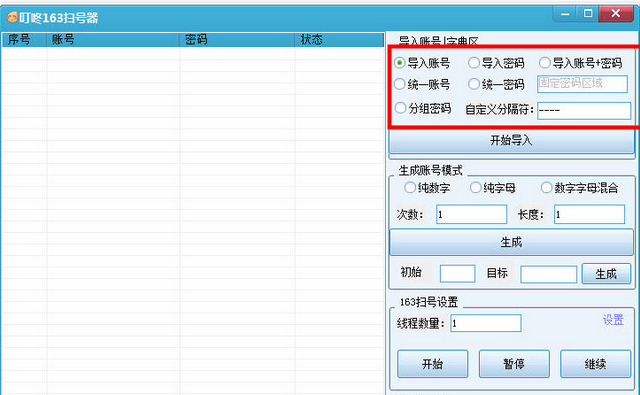
Task: Choose the 导入账号+密码 radio option
Action: point(544,63)
